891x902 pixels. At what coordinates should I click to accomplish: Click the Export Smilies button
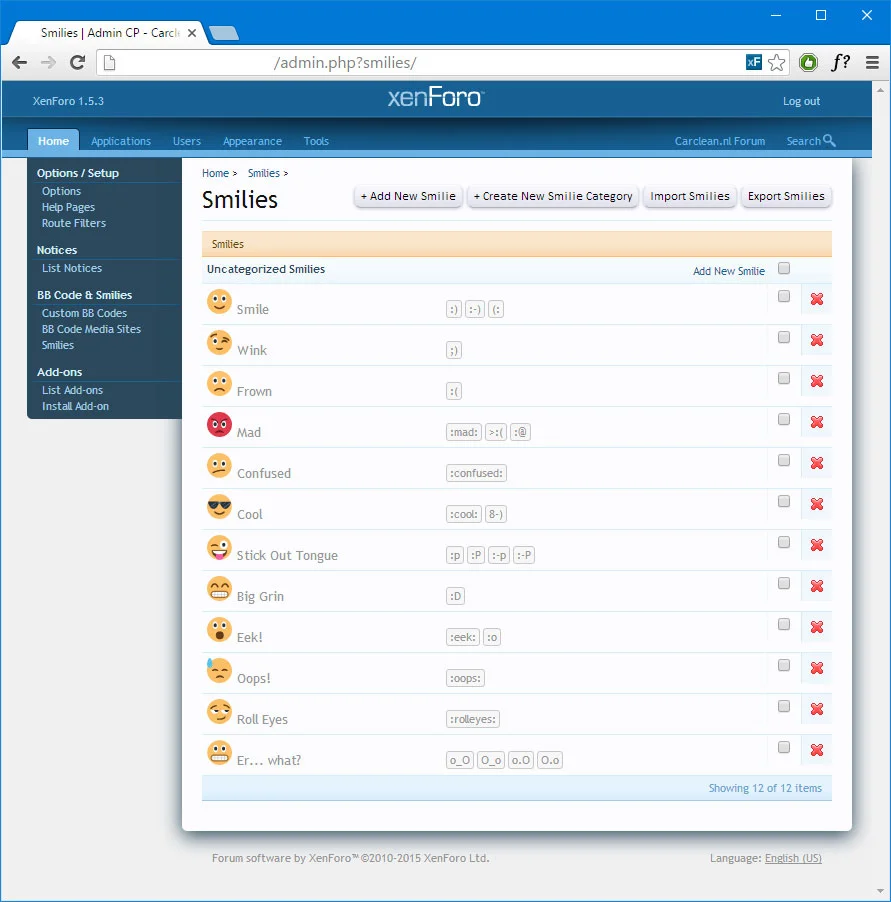click(786, 196)
